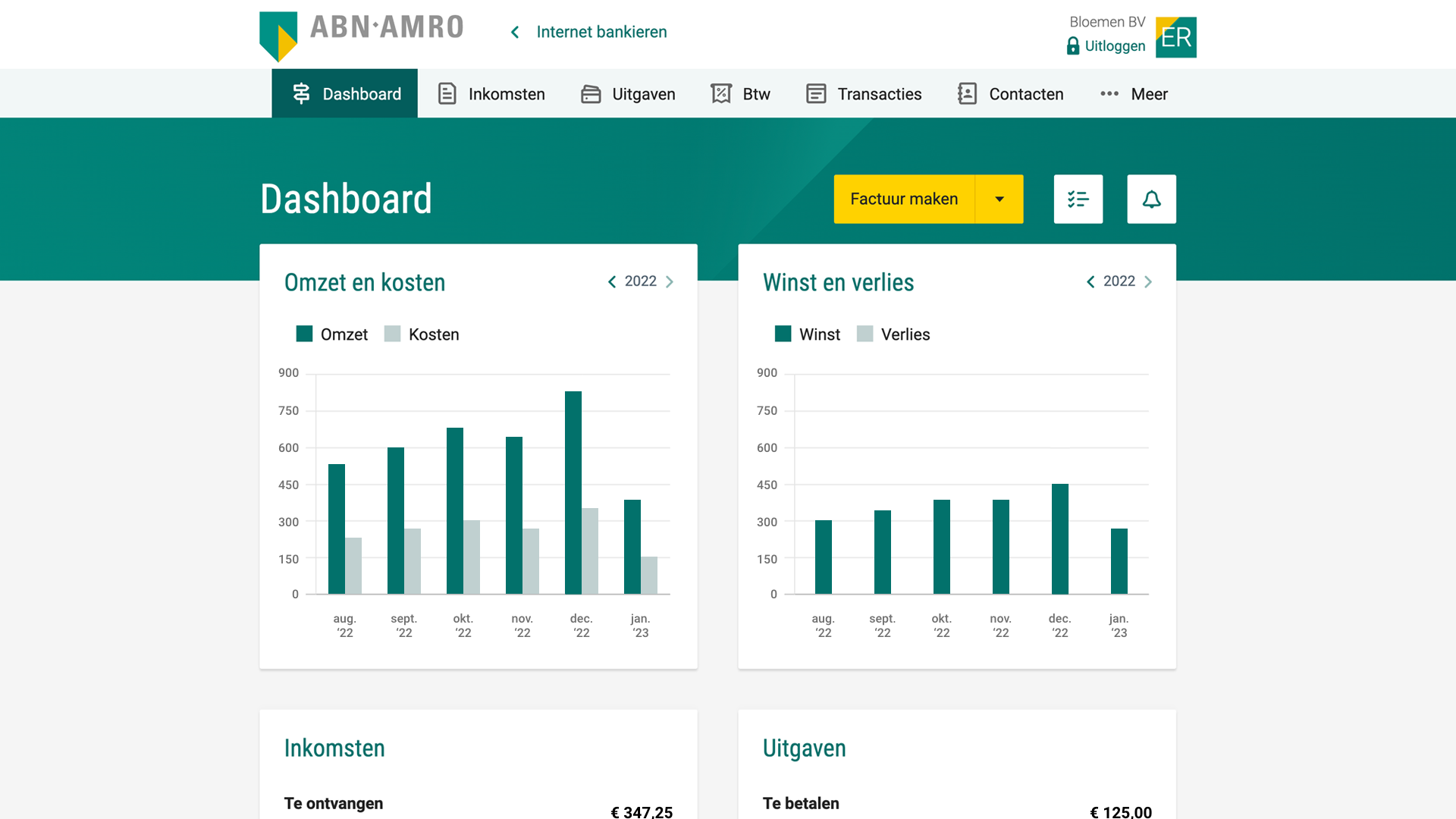Click the three-dots Meer icon
1456x819 pixels.
coord(1109,93)
